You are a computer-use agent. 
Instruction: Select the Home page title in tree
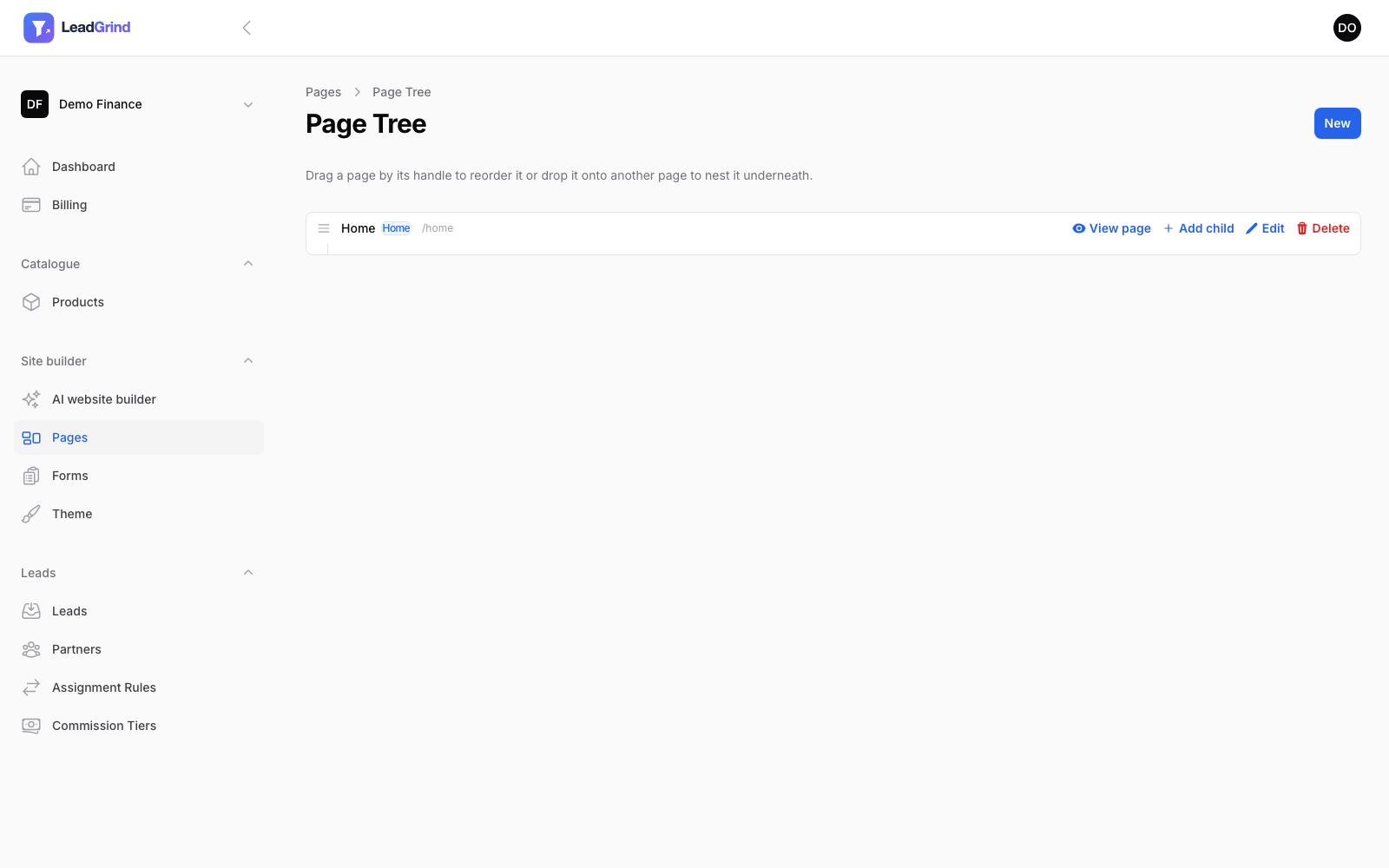[358, 228]
